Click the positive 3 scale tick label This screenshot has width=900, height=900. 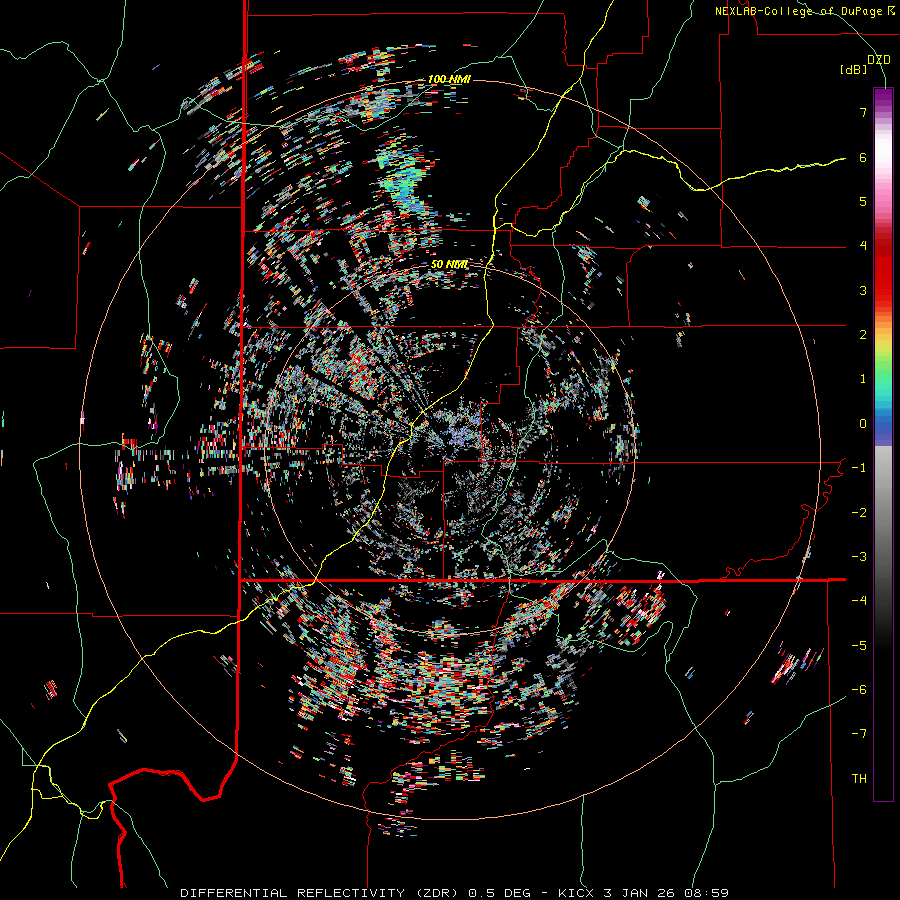[863, 290]
